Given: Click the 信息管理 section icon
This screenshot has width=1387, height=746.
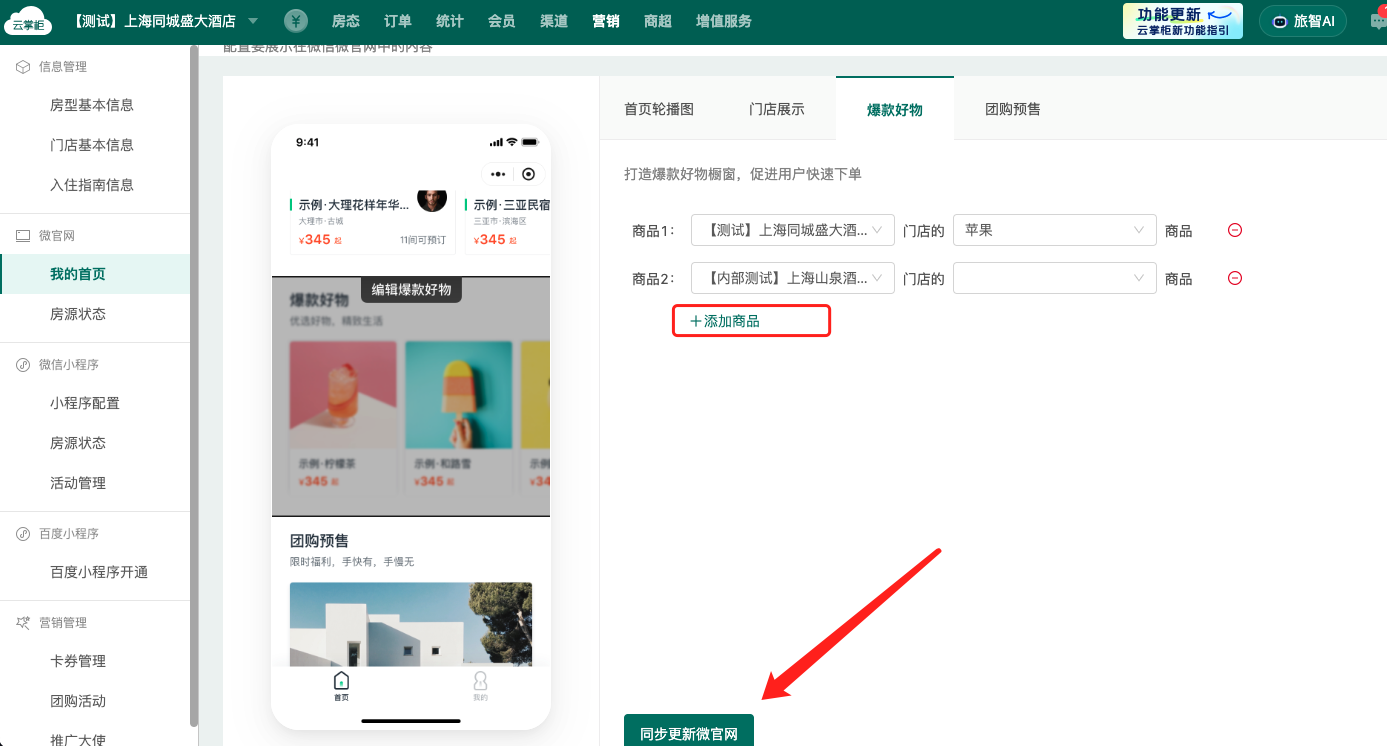Looking at the screenshot, I should (23, 67).
